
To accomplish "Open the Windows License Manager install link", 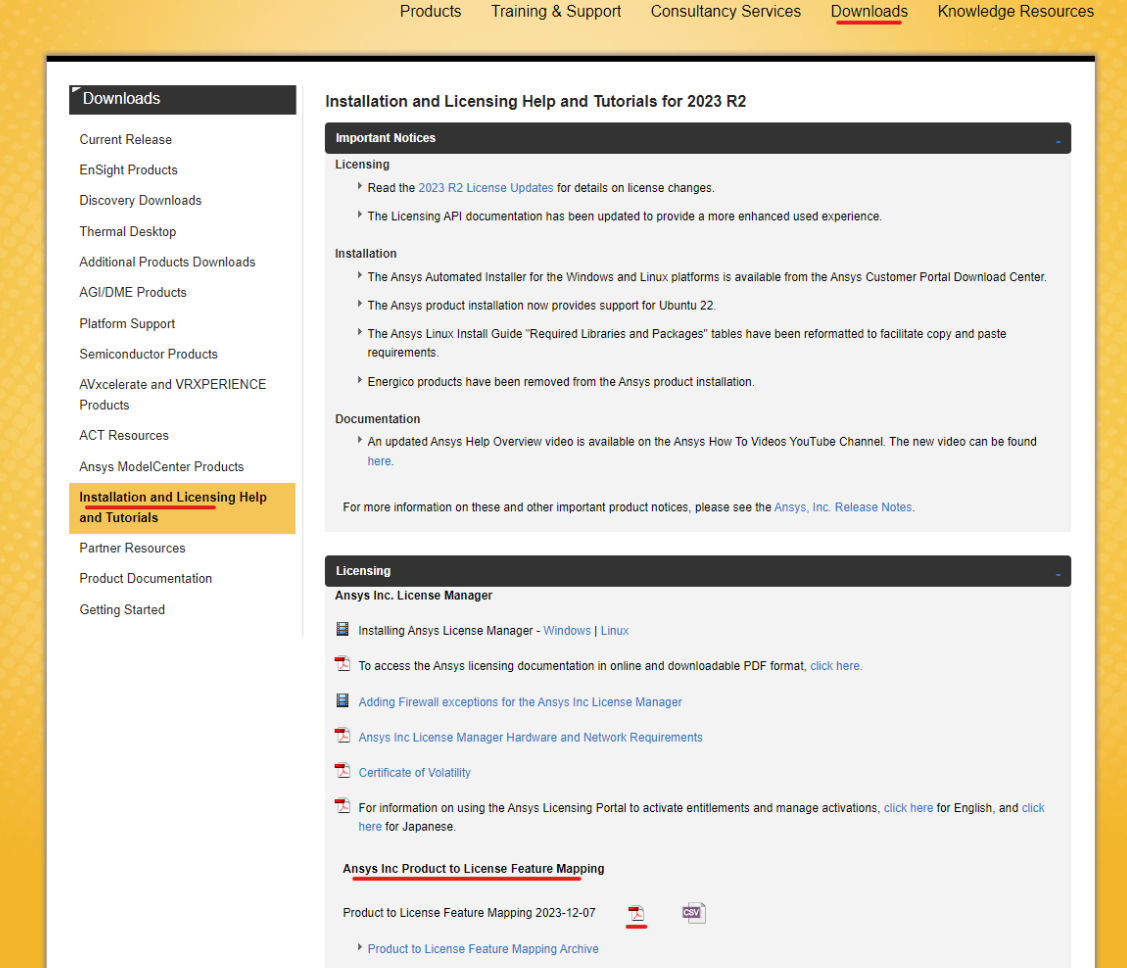I will (567, 631).
